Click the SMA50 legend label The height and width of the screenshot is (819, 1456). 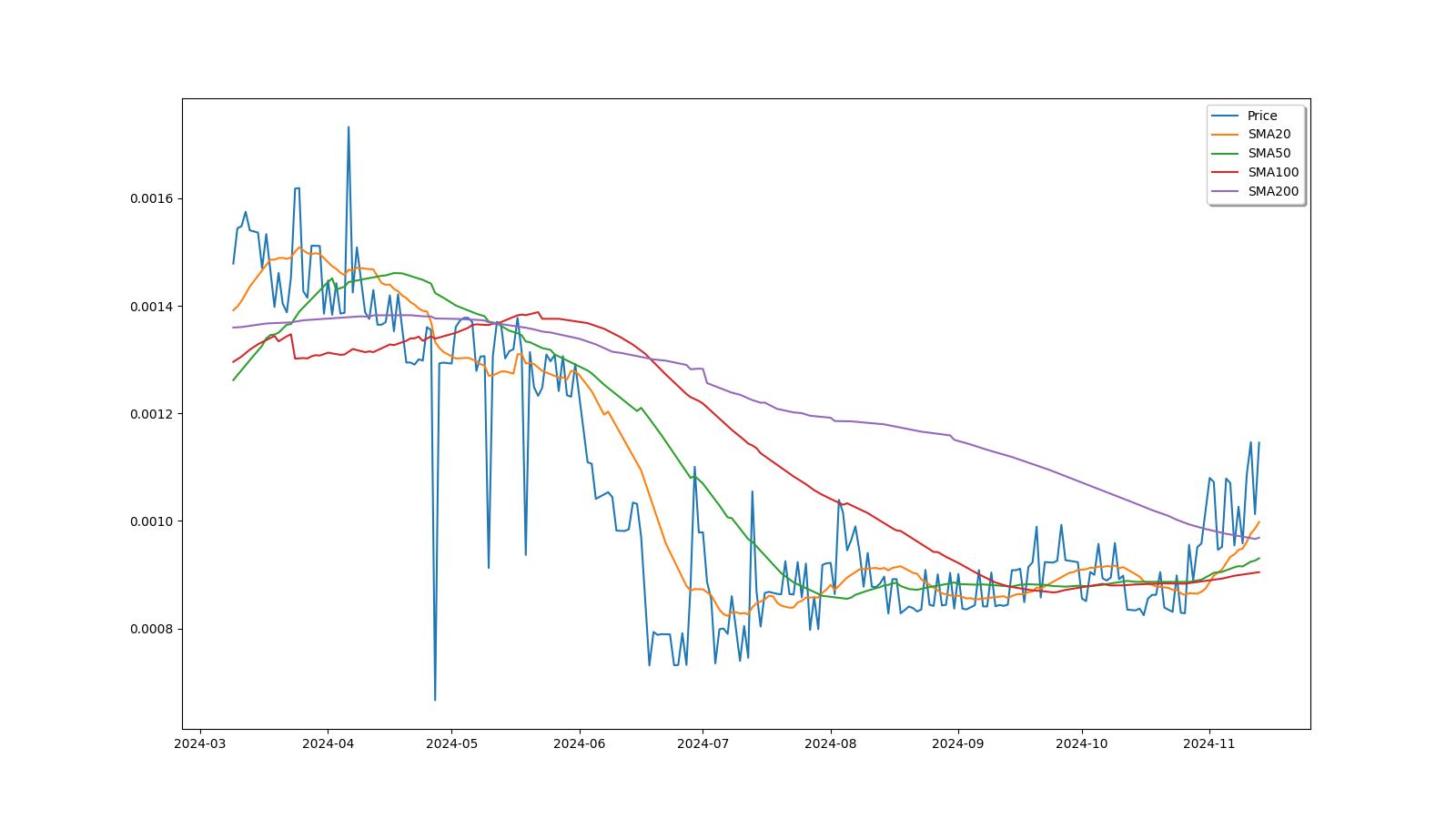pos(1269,154)
